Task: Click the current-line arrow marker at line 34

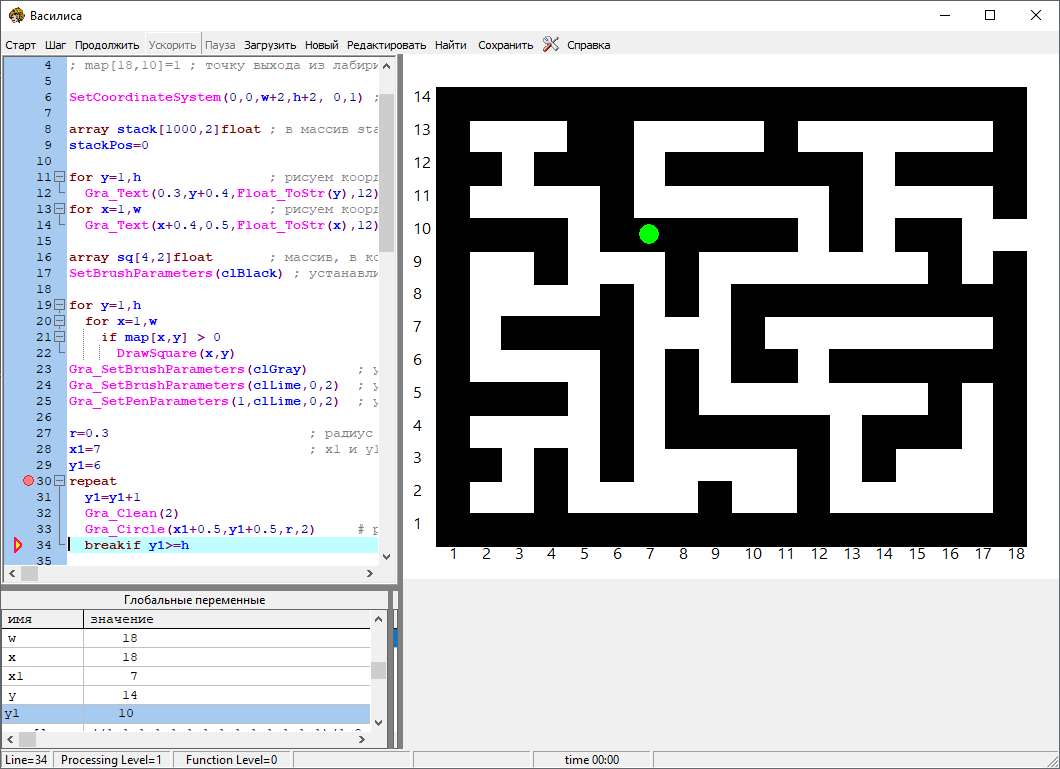Action: click(x=17, y=545)
